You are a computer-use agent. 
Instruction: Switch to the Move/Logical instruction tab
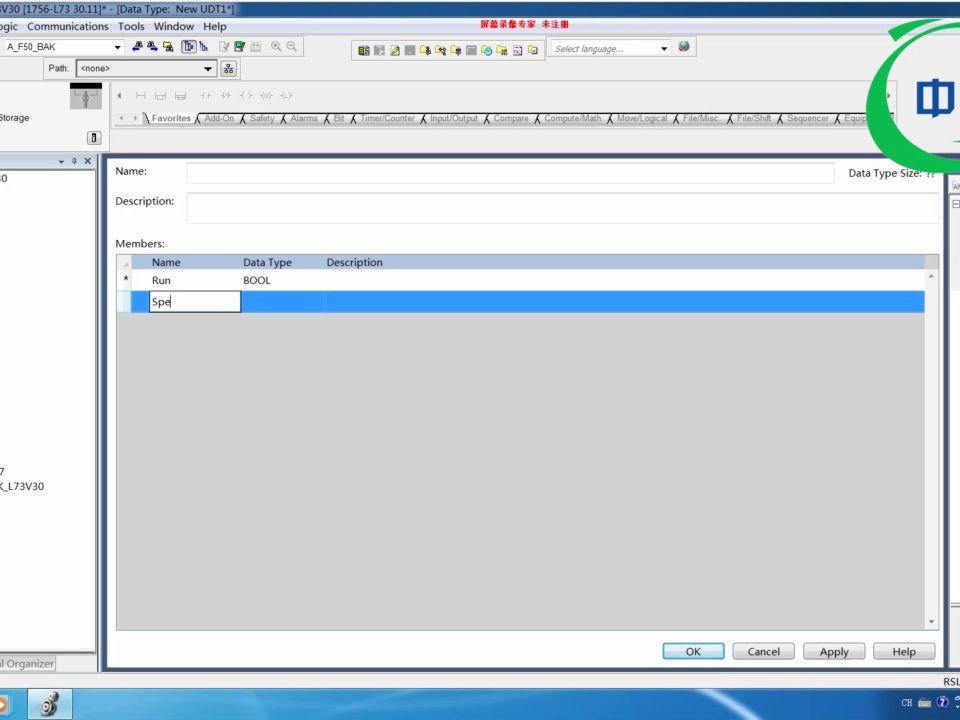coord(642,118)
